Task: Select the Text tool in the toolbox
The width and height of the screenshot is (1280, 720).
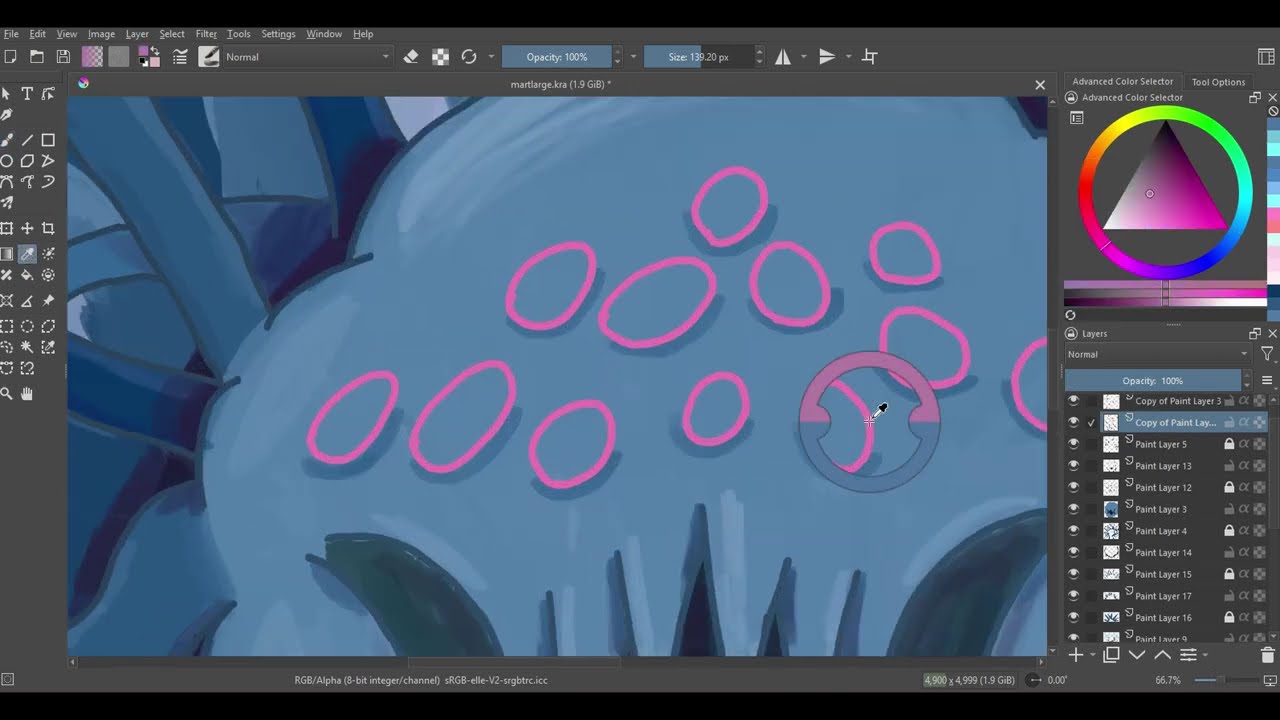Action: (27, 93)
